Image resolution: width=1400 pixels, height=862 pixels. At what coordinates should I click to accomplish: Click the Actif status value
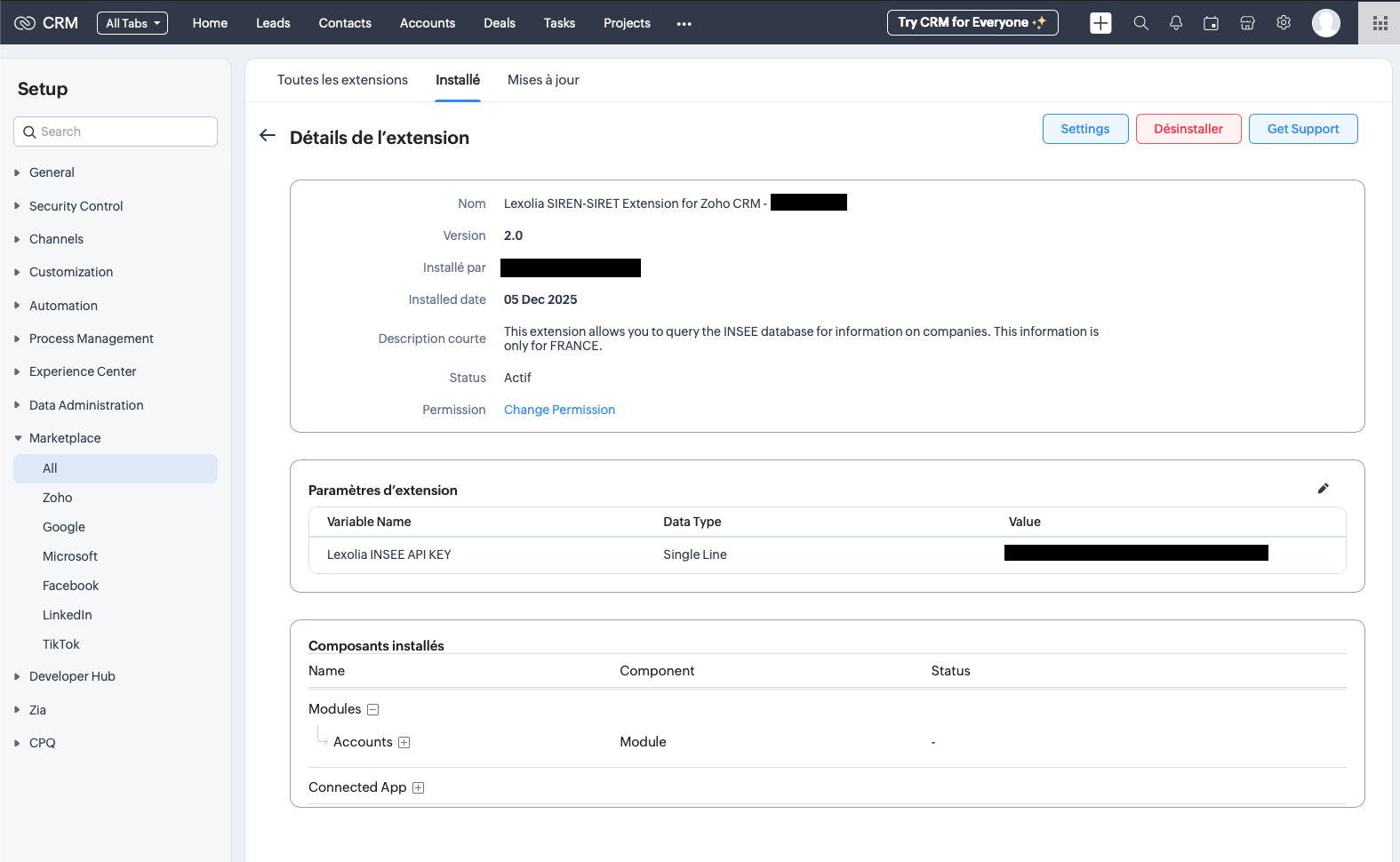pos(517,378)
